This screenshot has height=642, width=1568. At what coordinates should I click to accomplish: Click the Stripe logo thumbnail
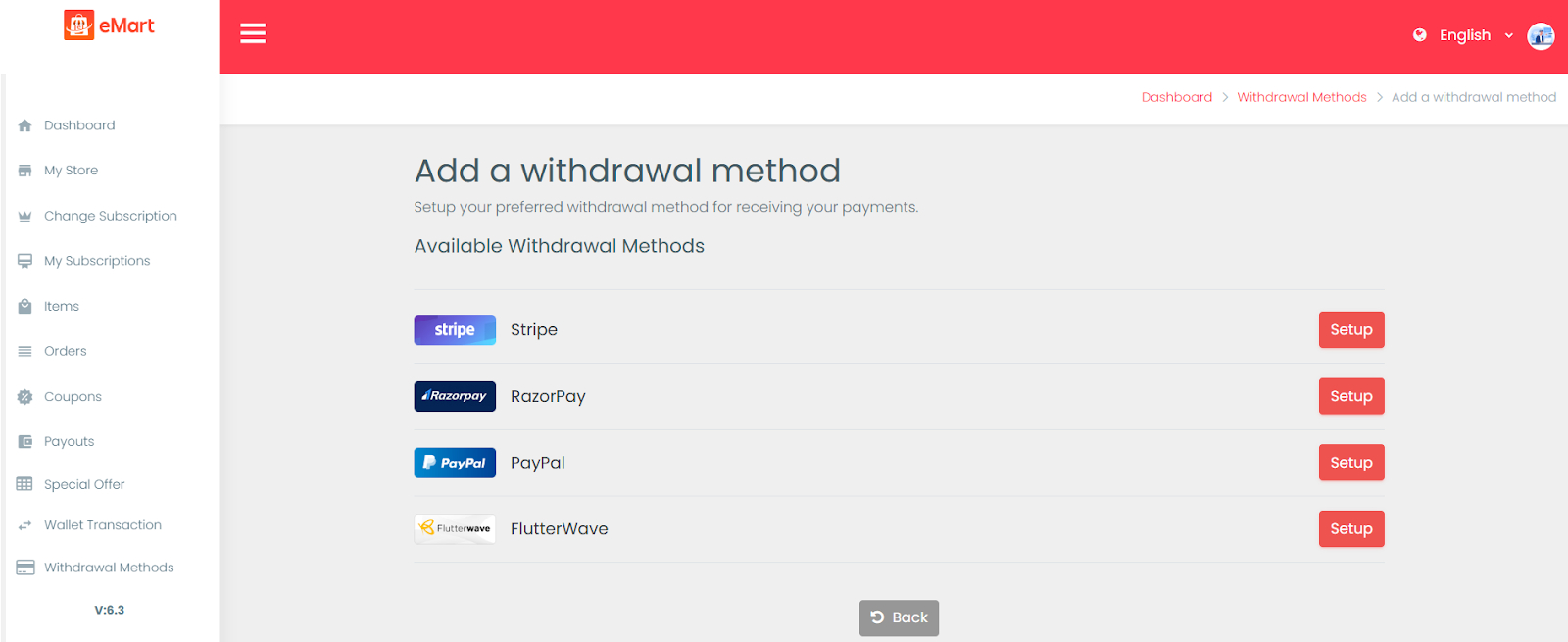[455, 330]
